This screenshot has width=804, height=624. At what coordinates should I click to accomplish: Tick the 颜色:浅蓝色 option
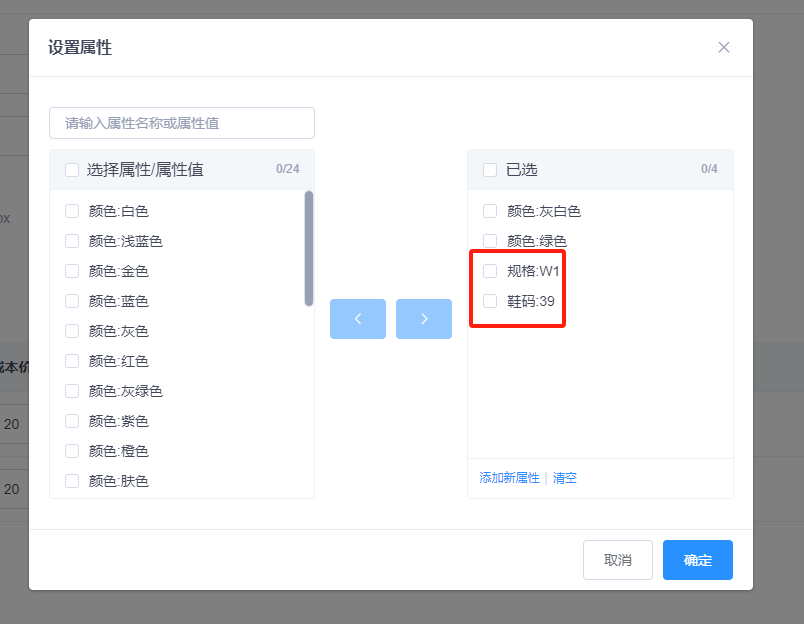(x=72, y=241)
